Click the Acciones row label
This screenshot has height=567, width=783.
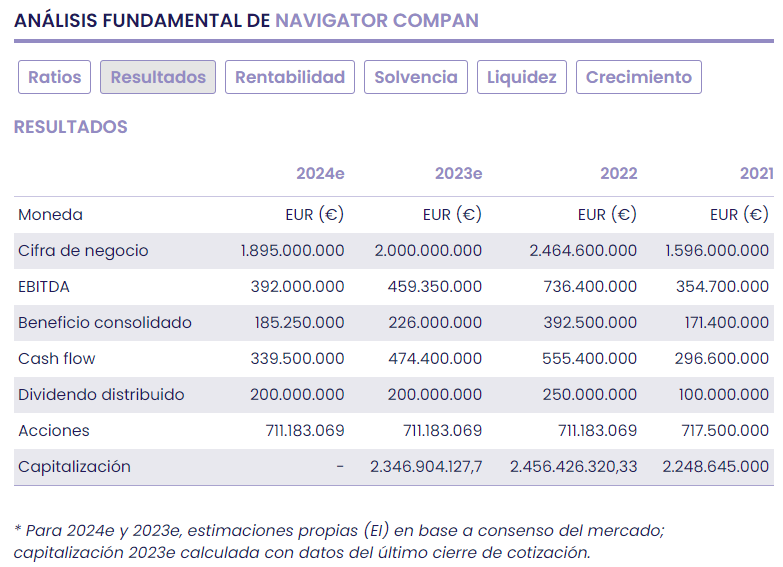point(54,431)
